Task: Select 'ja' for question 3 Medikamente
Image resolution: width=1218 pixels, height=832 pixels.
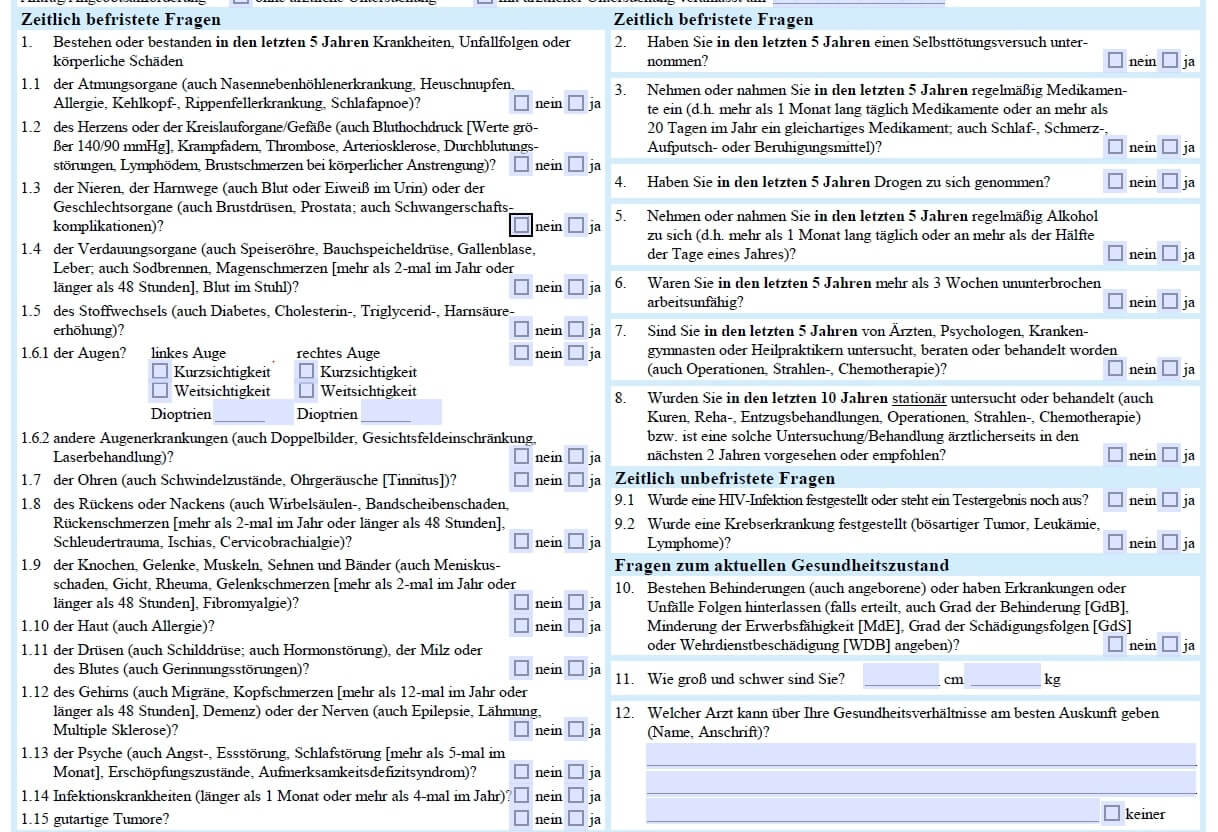Action: coord(1169,146)
